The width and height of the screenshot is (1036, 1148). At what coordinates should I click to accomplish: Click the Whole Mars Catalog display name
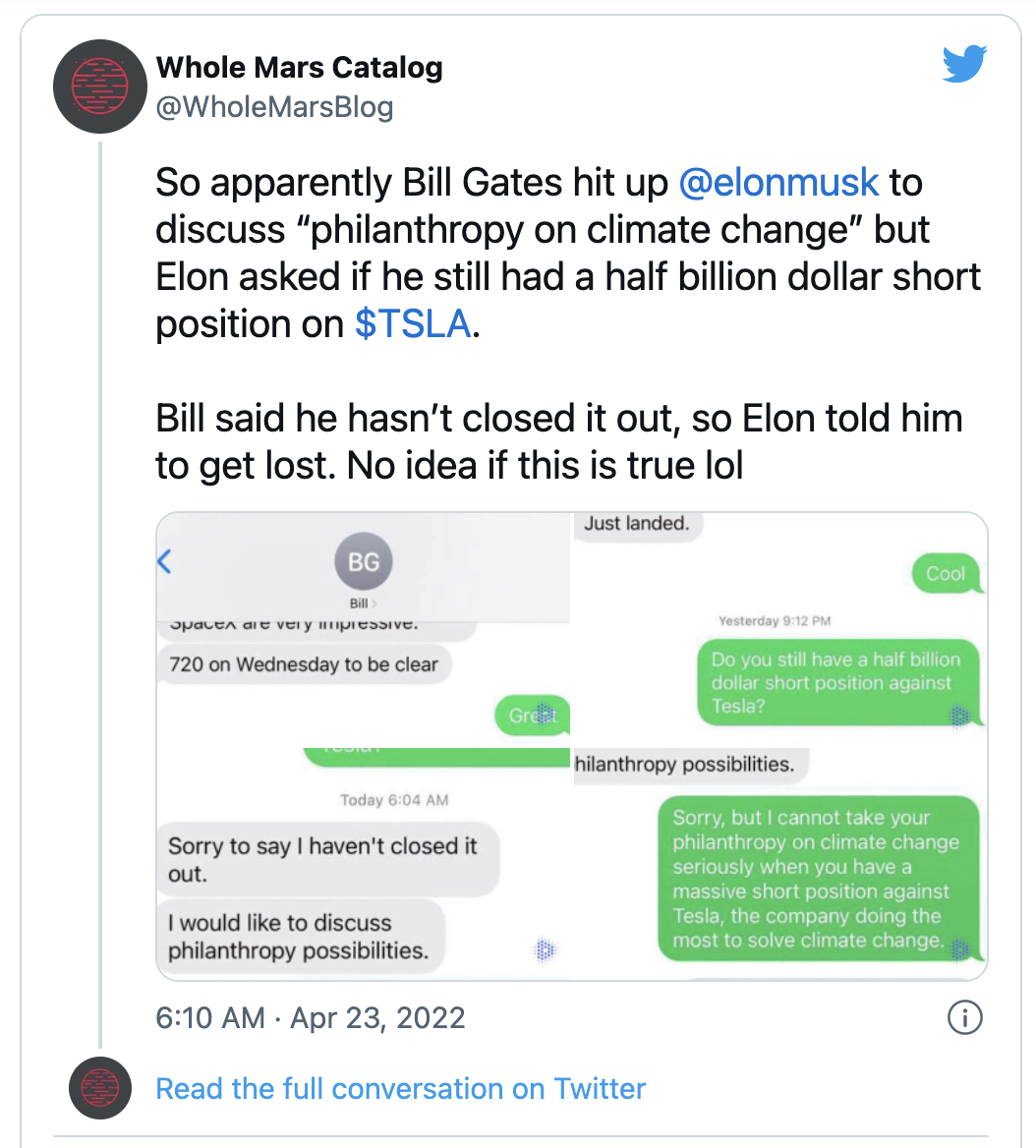pyautogui.click(x=299, y=68)
